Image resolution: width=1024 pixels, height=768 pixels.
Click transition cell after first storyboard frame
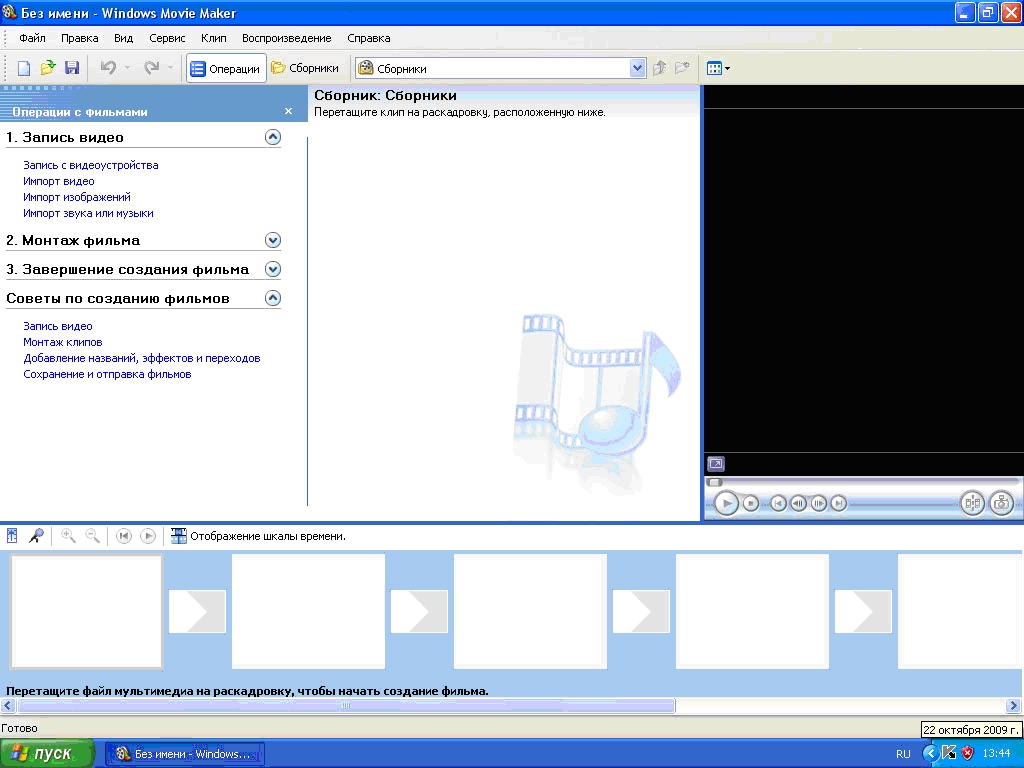pyautogui.click(x=197, y=611)
